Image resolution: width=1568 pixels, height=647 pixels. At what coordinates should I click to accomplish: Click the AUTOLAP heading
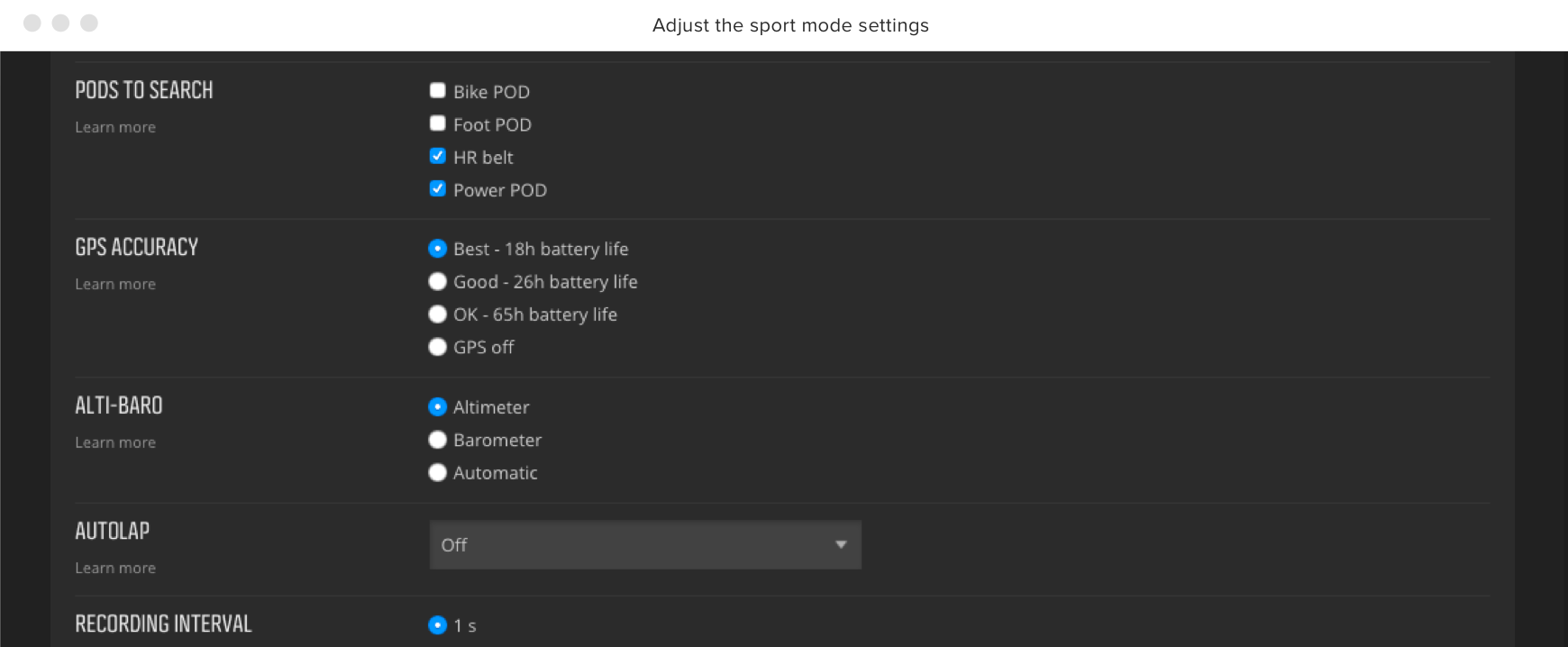(113, 531)
